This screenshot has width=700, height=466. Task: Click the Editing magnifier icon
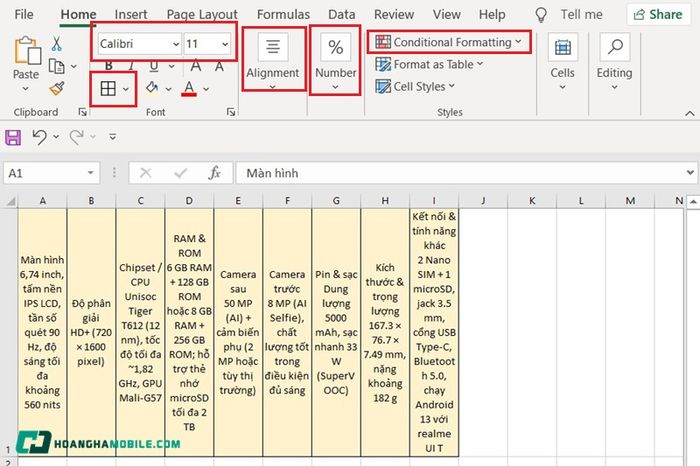[x=615, y=46]
